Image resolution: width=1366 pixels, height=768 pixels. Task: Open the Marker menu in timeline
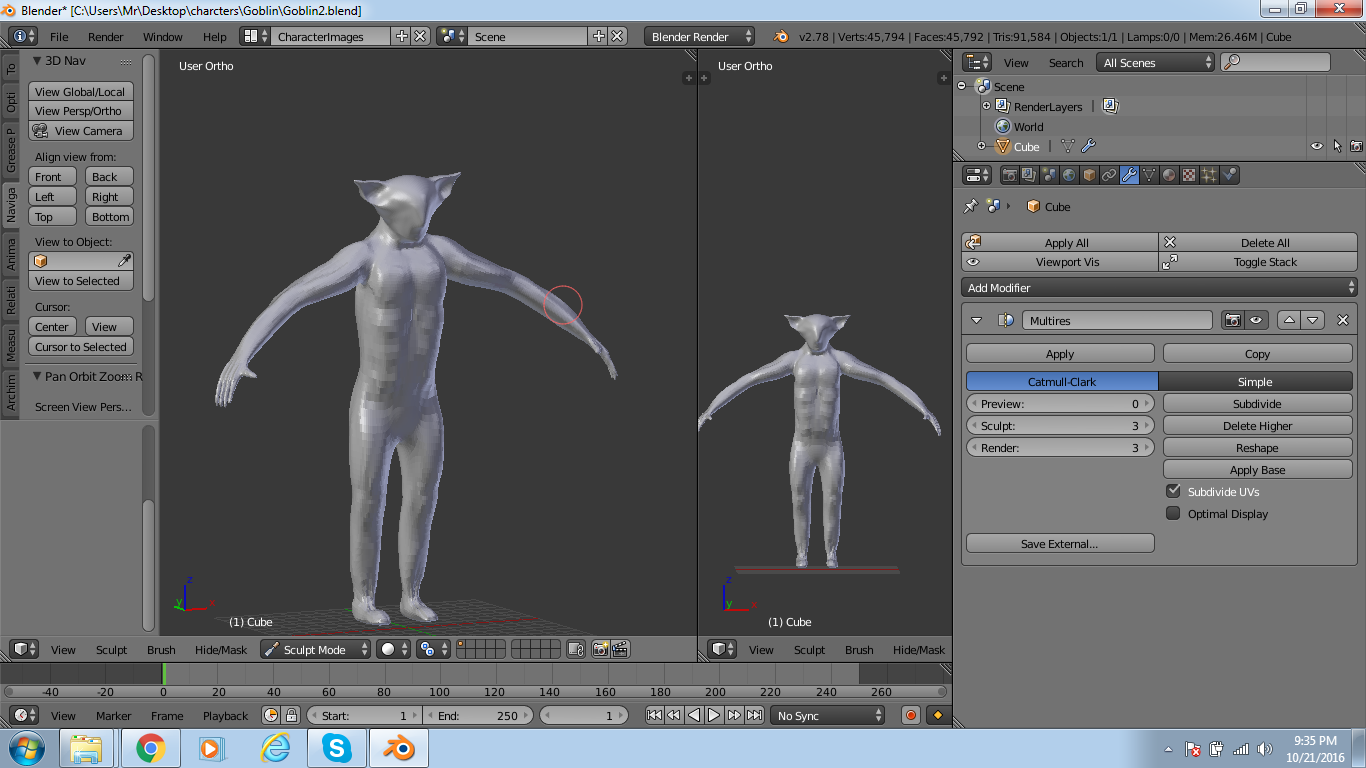point(114,716)
